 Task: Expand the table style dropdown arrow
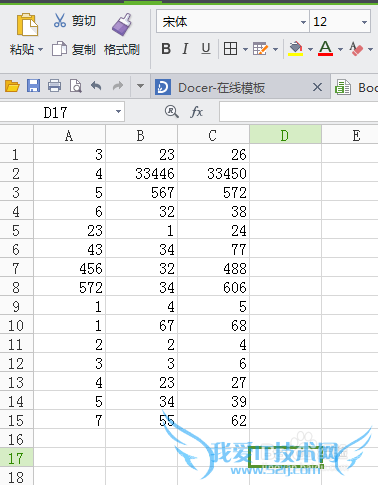tap(275, 49)
